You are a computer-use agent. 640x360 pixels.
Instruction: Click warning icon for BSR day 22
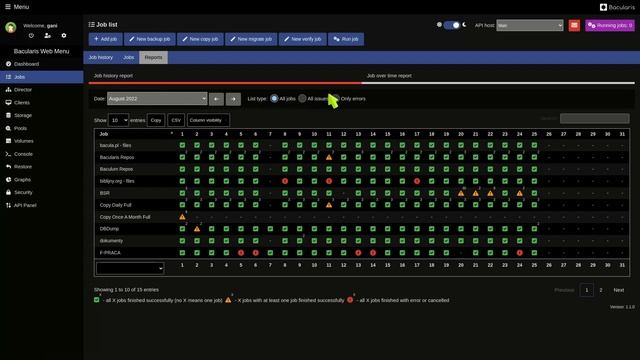coord(490,193)
